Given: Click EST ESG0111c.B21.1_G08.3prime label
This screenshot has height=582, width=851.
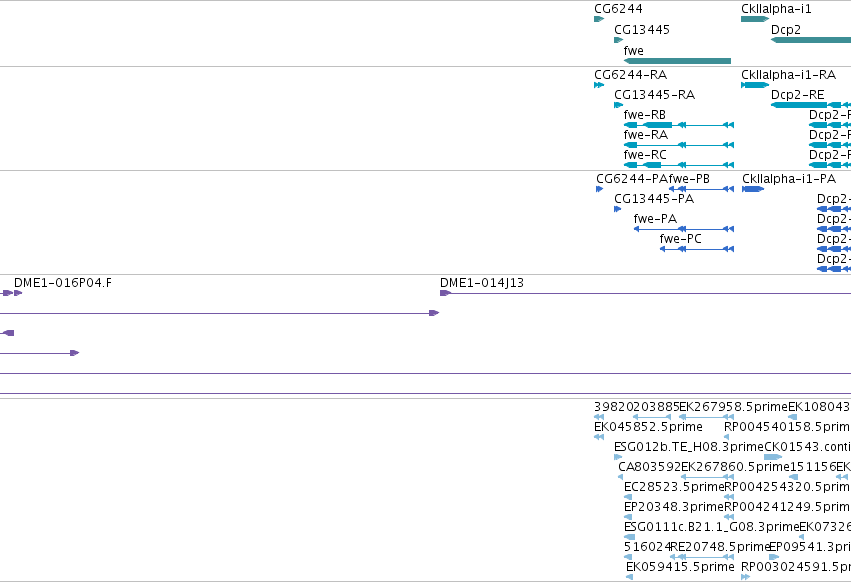Looking at the screenshot, I should point(712,528).
